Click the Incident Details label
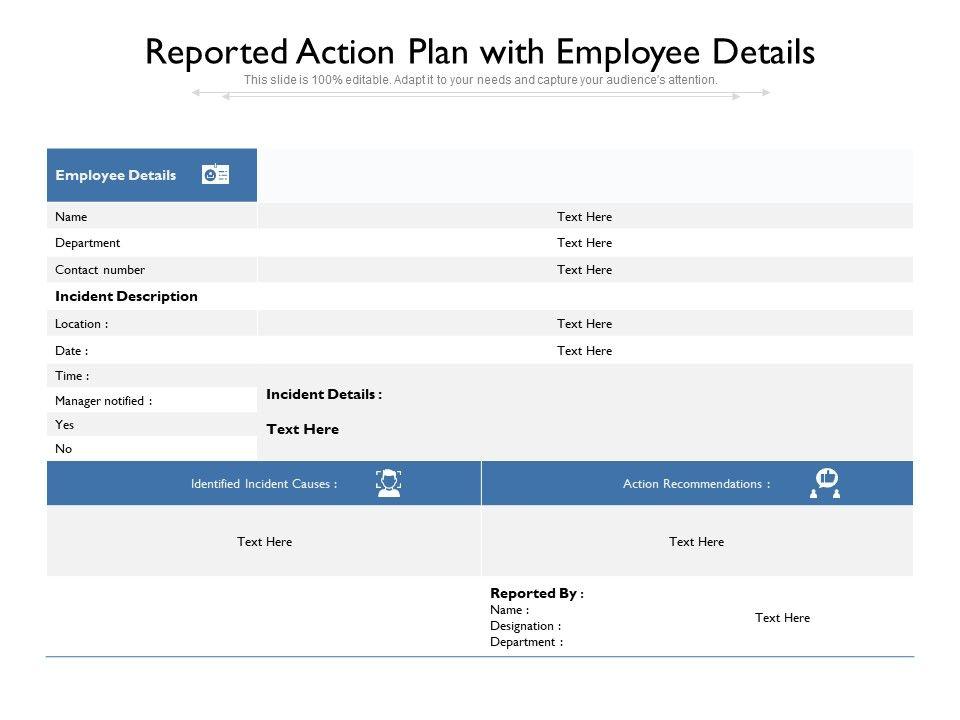 click(x=324, y=395)
